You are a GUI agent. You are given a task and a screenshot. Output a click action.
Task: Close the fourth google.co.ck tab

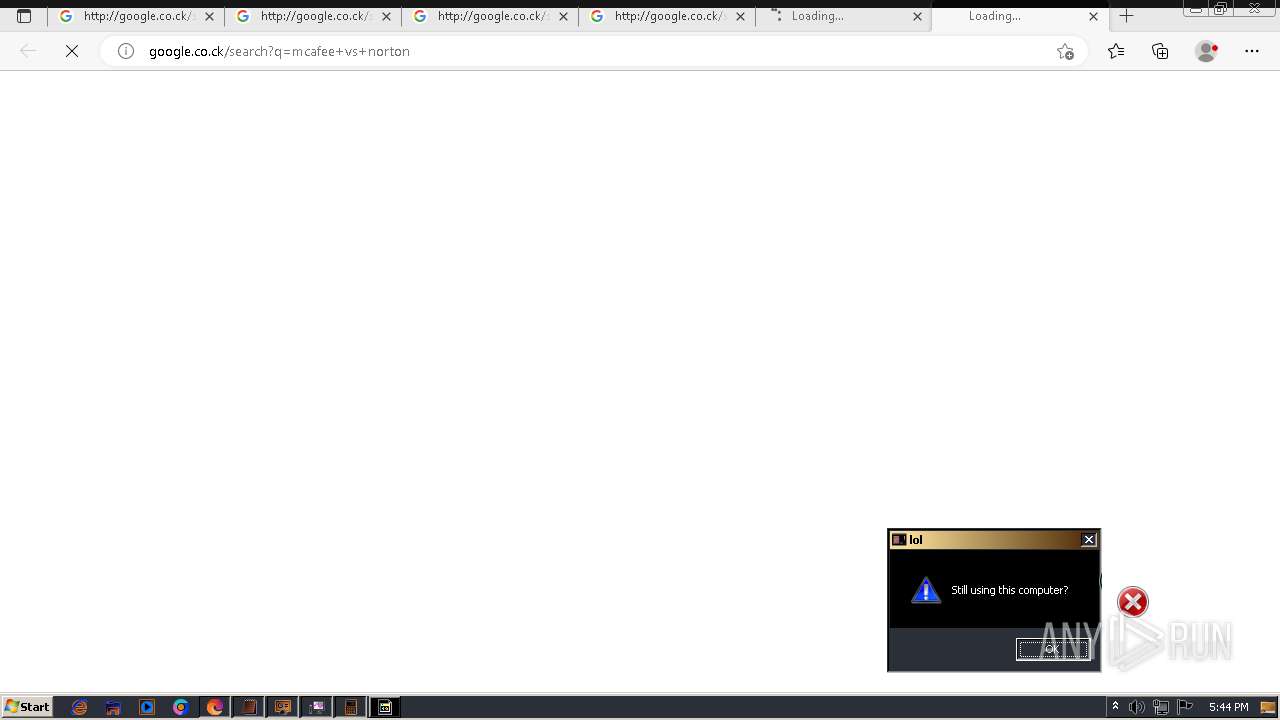(x=740, y=16)
